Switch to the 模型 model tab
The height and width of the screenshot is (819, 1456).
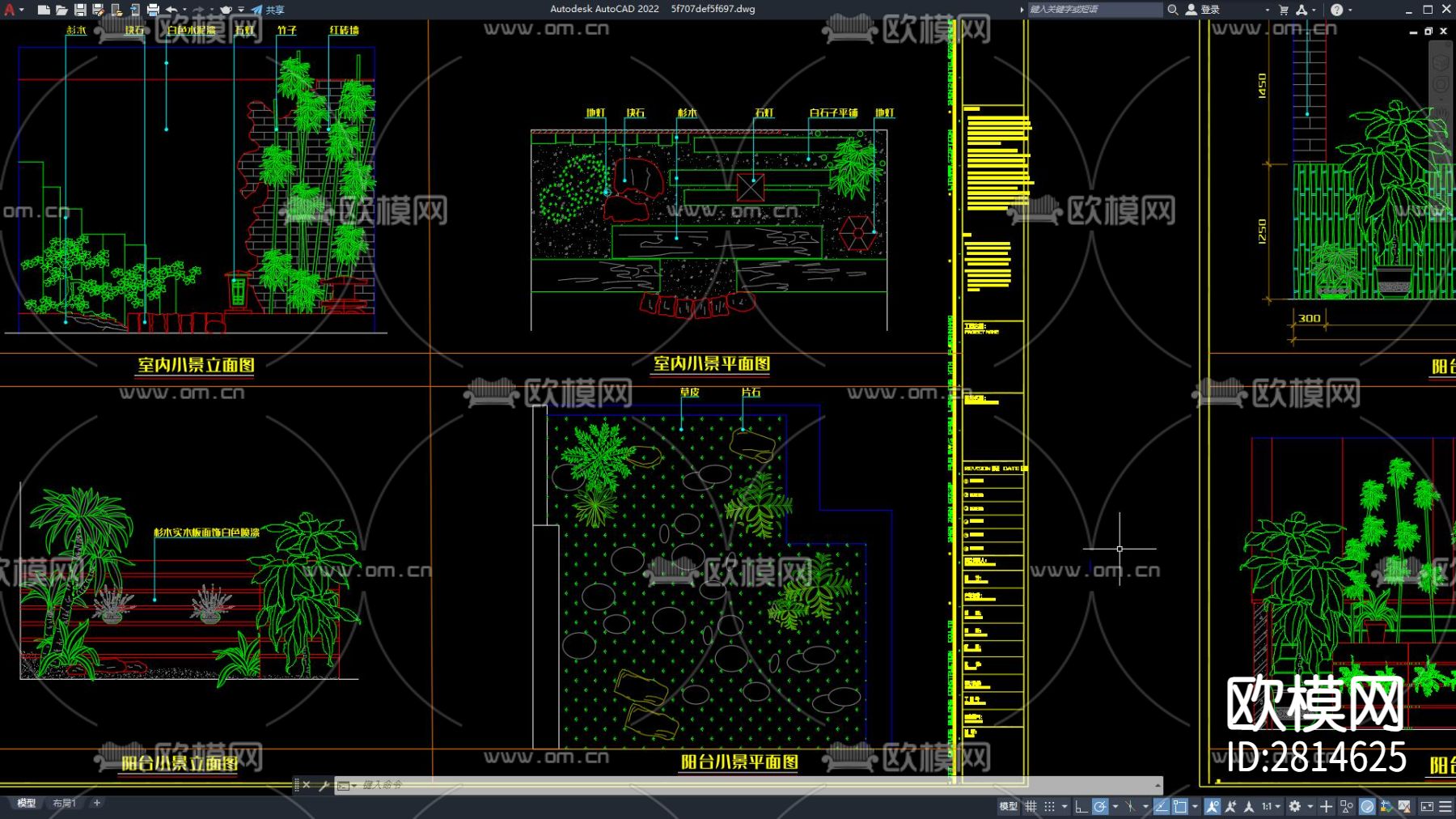27,804
